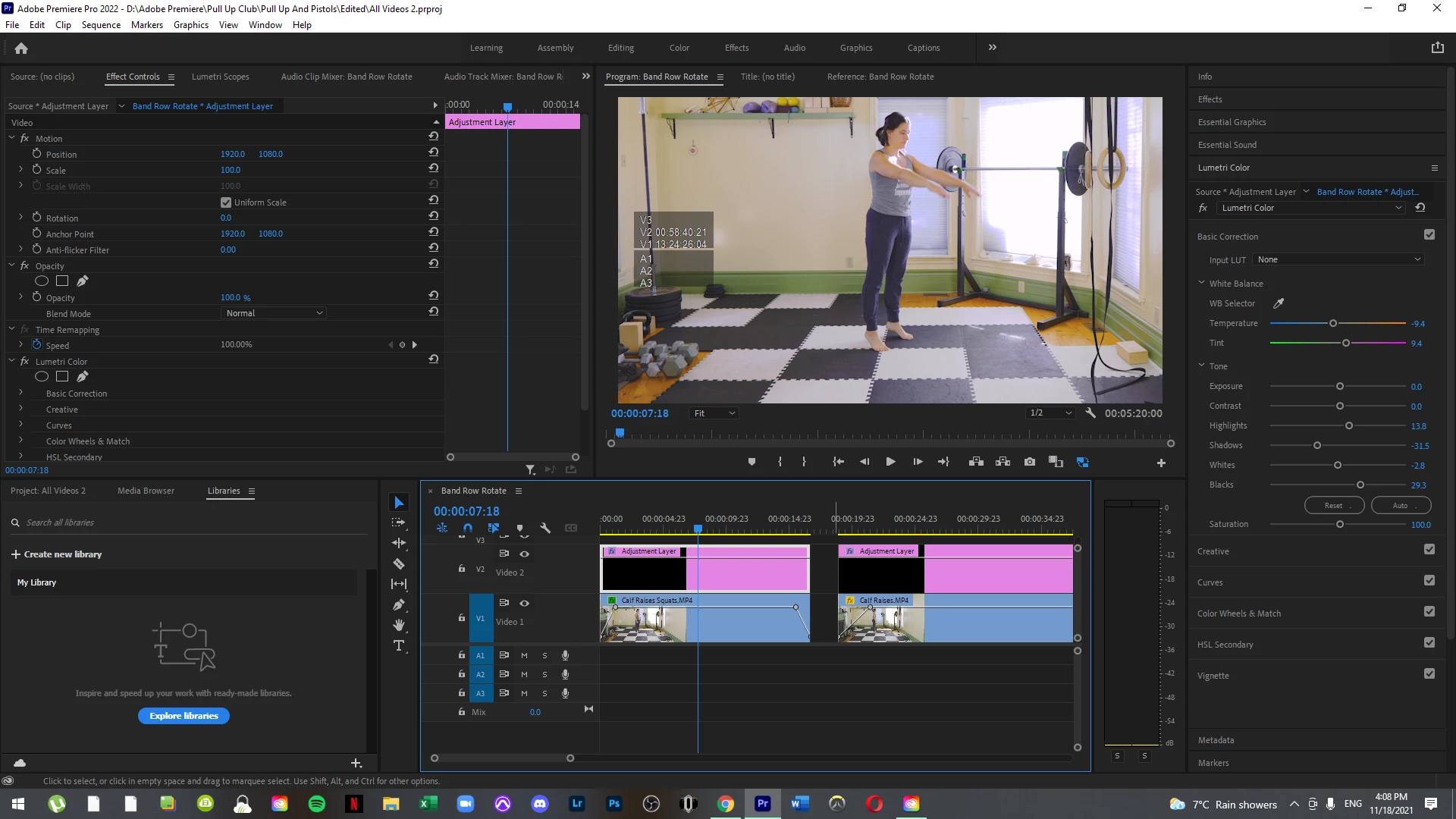Disable the Basic Correction checkbox
The width and height of the screenshot is (1456, 819).
[x=1429, y=235]
